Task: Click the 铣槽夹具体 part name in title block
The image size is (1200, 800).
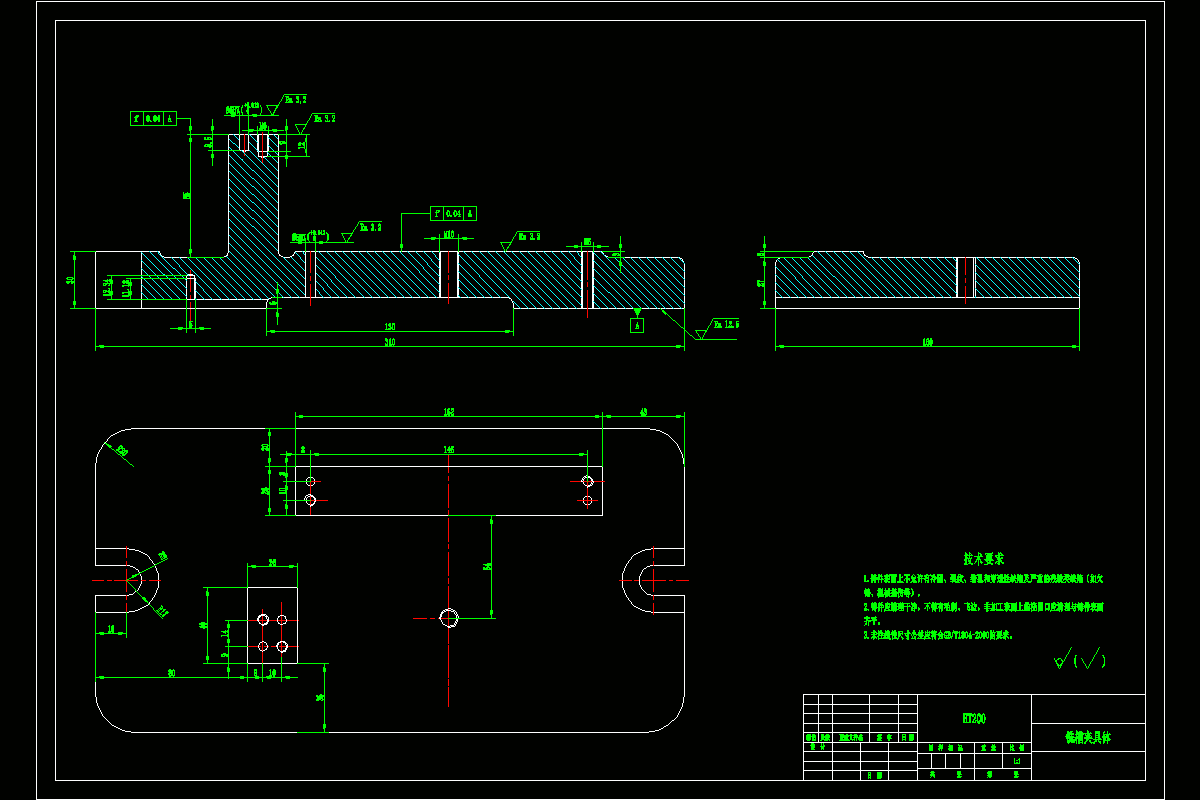Action: pos(1088,737)
